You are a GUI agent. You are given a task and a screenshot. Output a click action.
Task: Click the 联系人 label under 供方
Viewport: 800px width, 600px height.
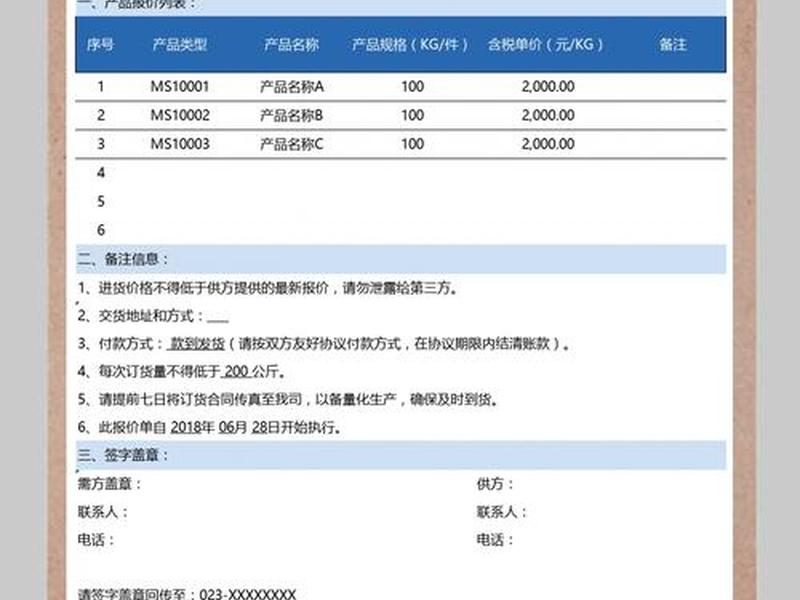[x=502, y=512]
